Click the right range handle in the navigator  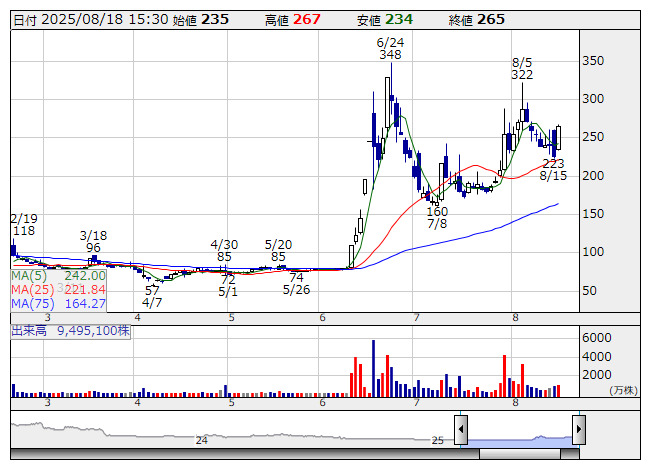pyautogui.click(x=578, y=431)
